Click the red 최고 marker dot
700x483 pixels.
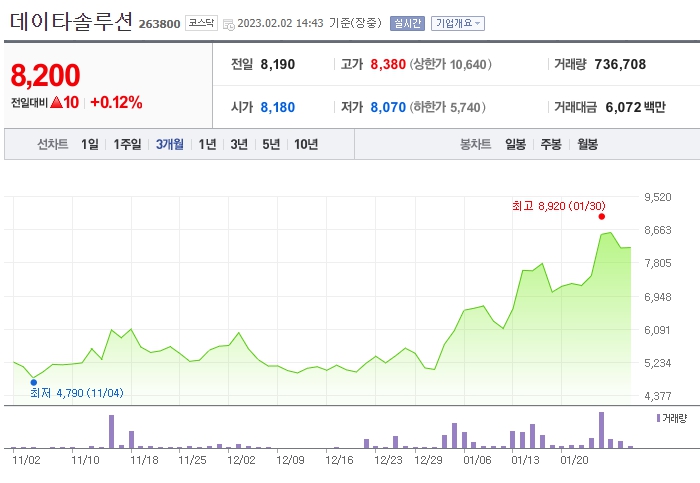pyautogui.click(x=602, y=217)
